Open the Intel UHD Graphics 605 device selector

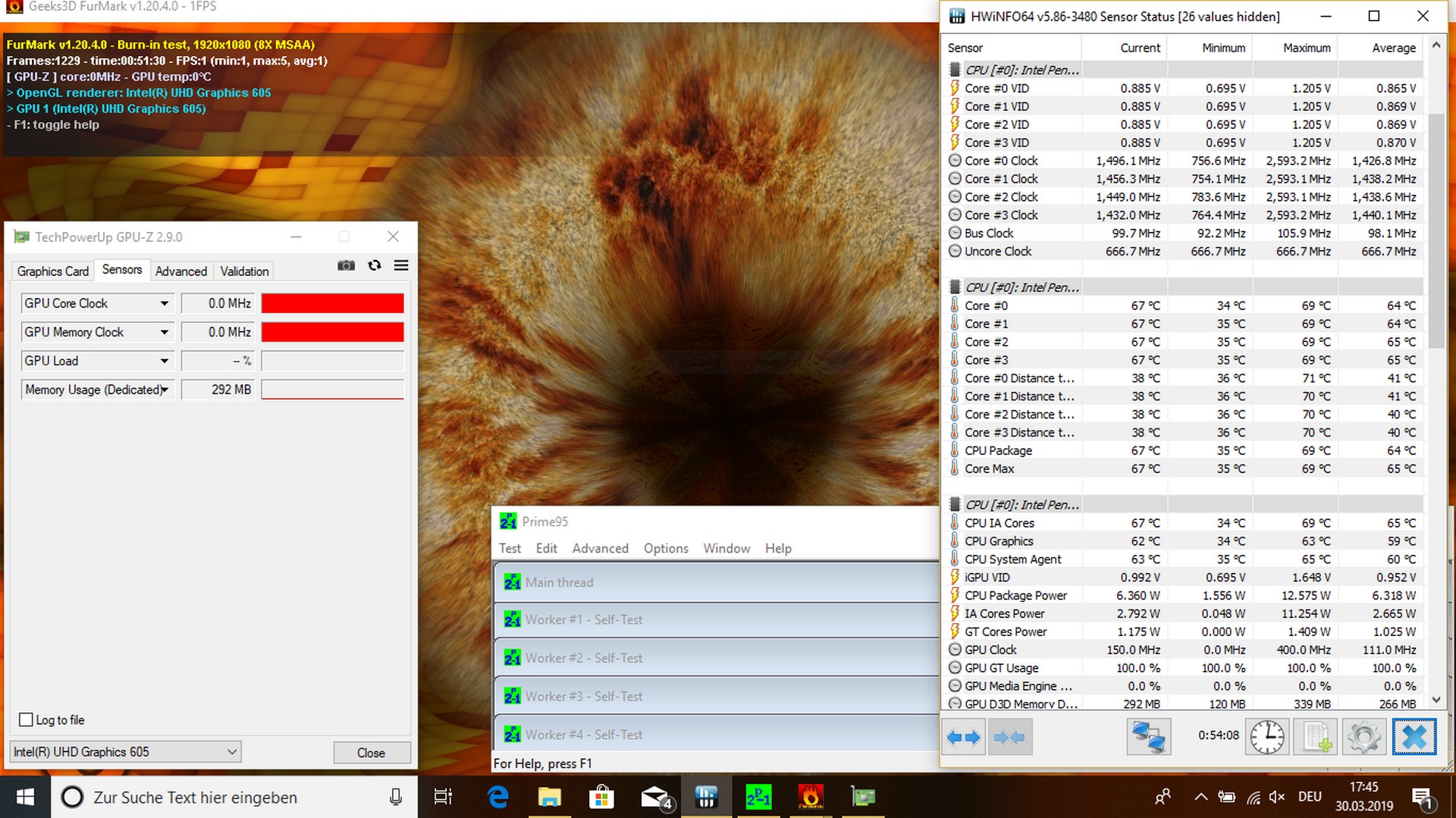point(125,752)
